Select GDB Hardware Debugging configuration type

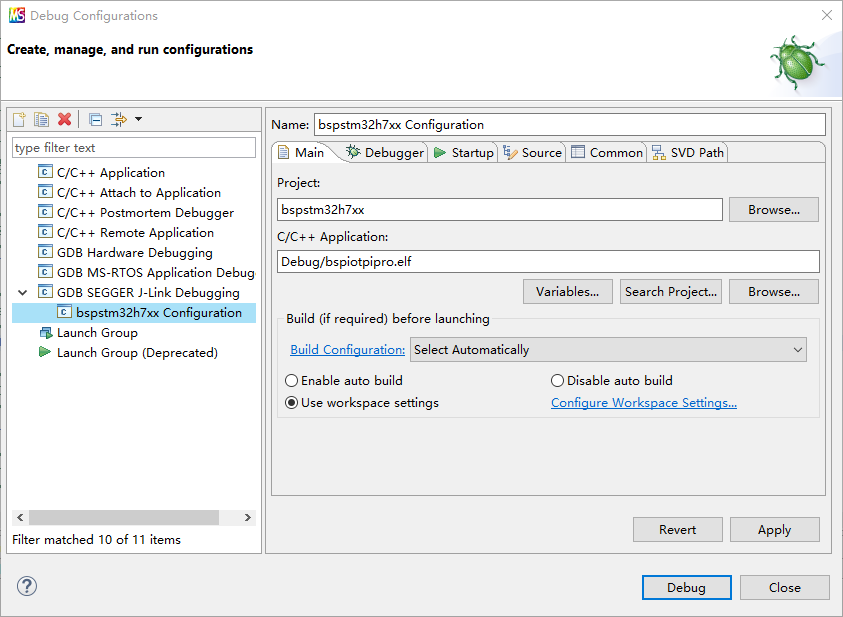(x=134, y=253)
